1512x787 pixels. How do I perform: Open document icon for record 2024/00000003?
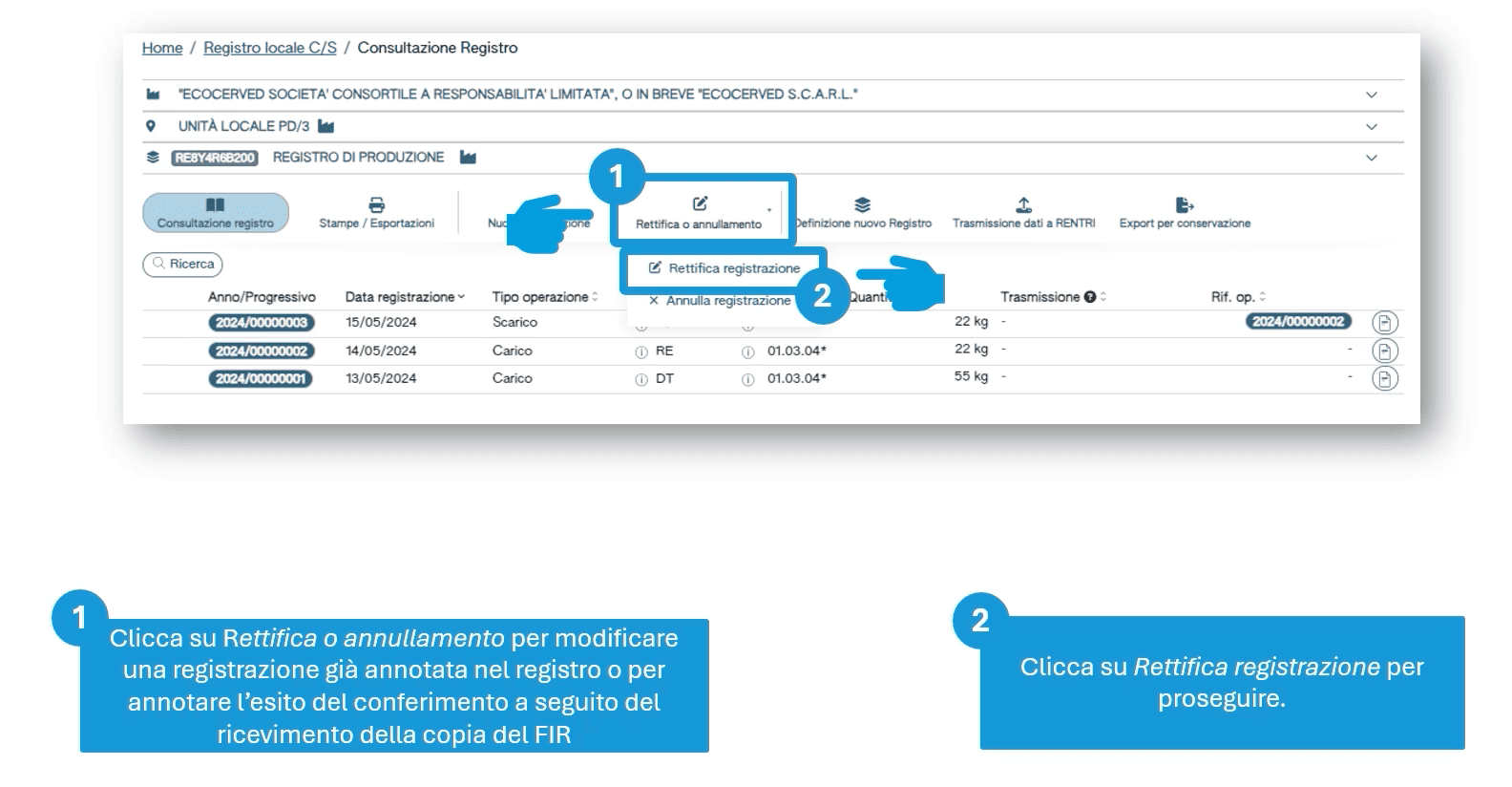point(1384,323)
